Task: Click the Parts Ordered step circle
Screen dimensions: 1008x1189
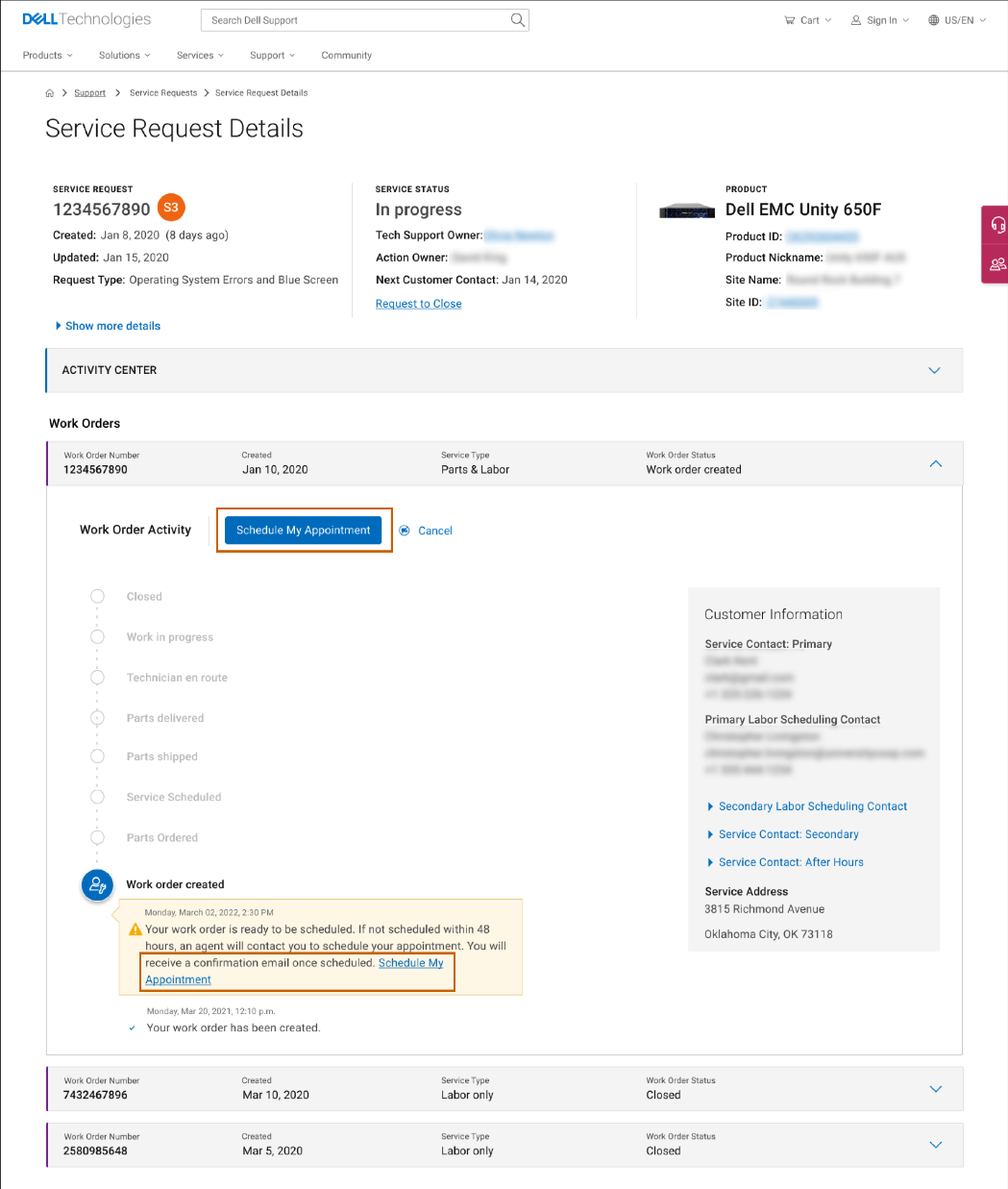Action: click(x=97, y=837)
